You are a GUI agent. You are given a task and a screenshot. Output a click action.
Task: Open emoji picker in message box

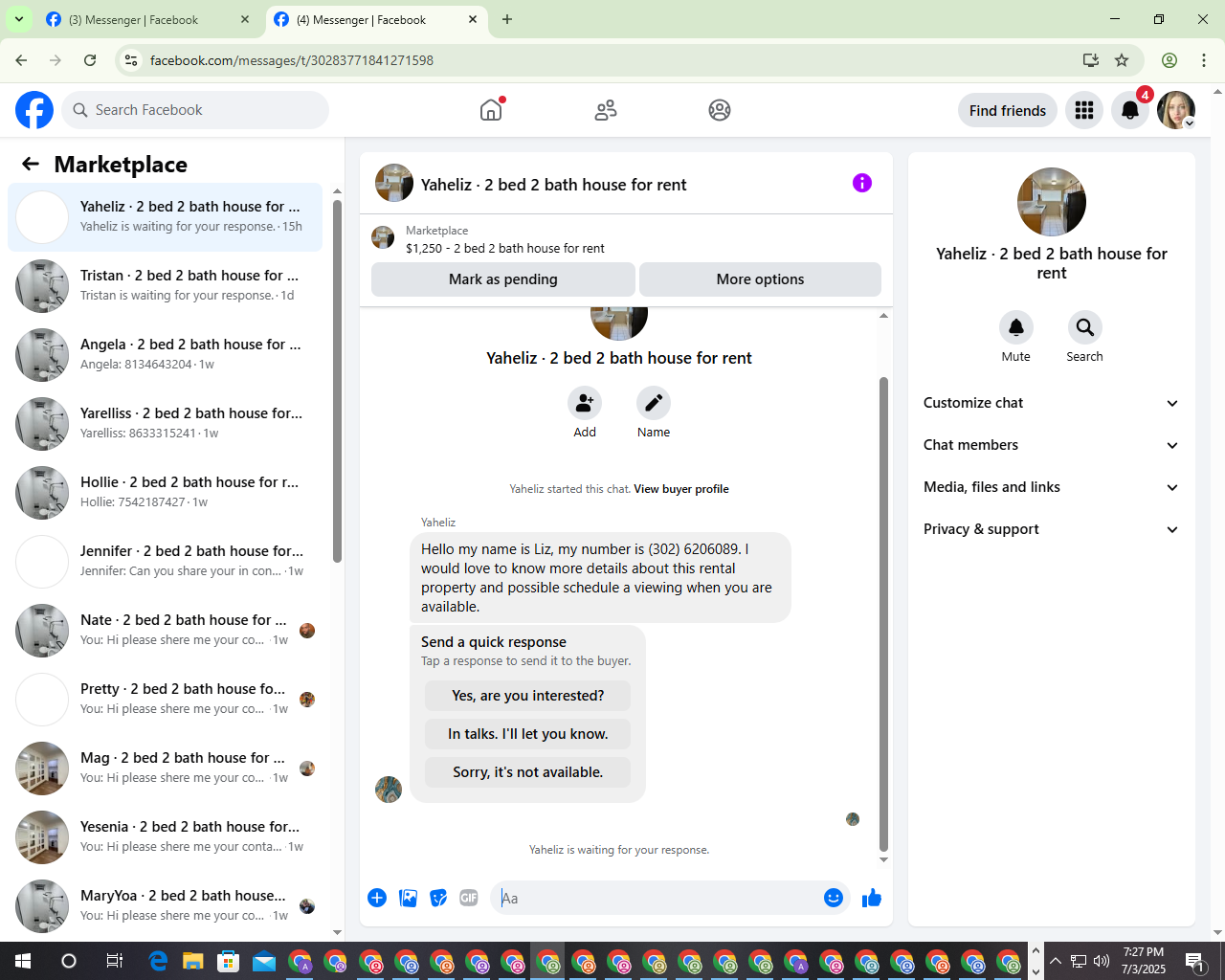834,898
